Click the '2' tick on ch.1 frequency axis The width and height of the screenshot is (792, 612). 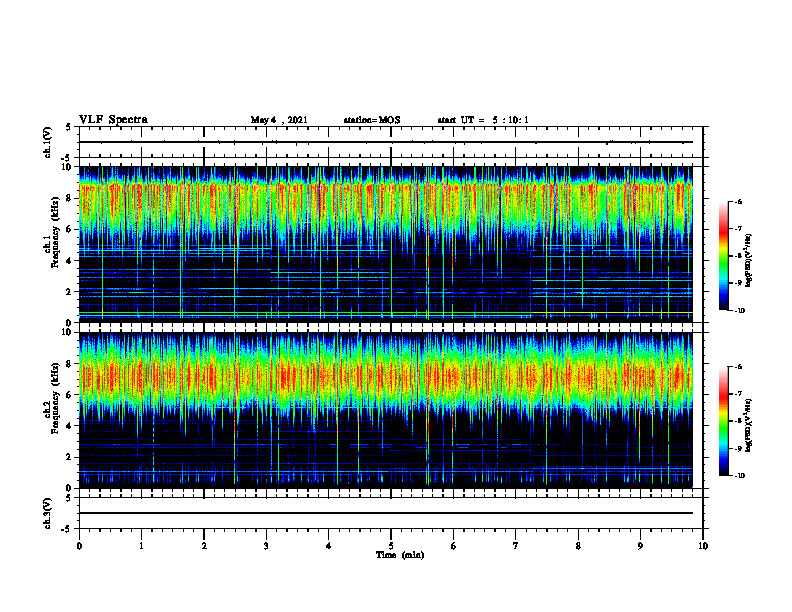[69, 292]
